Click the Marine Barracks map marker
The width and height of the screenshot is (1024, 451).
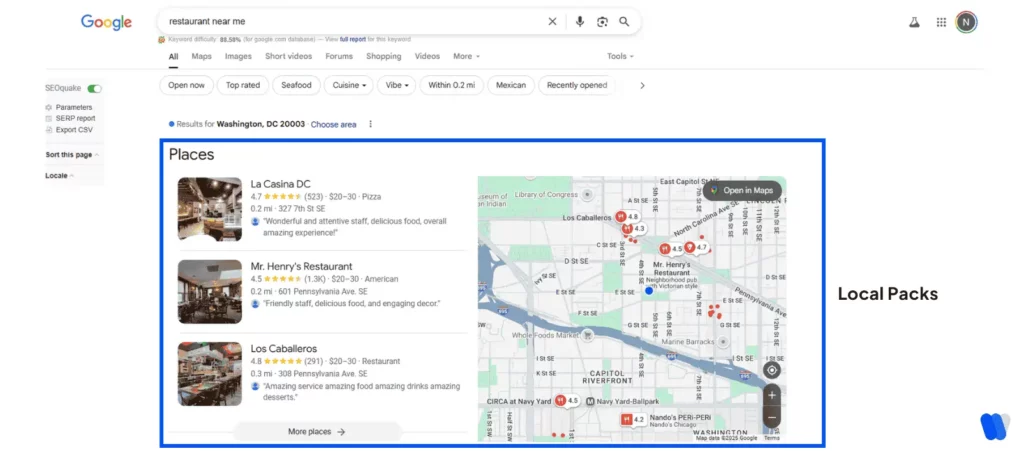(723, 342)
